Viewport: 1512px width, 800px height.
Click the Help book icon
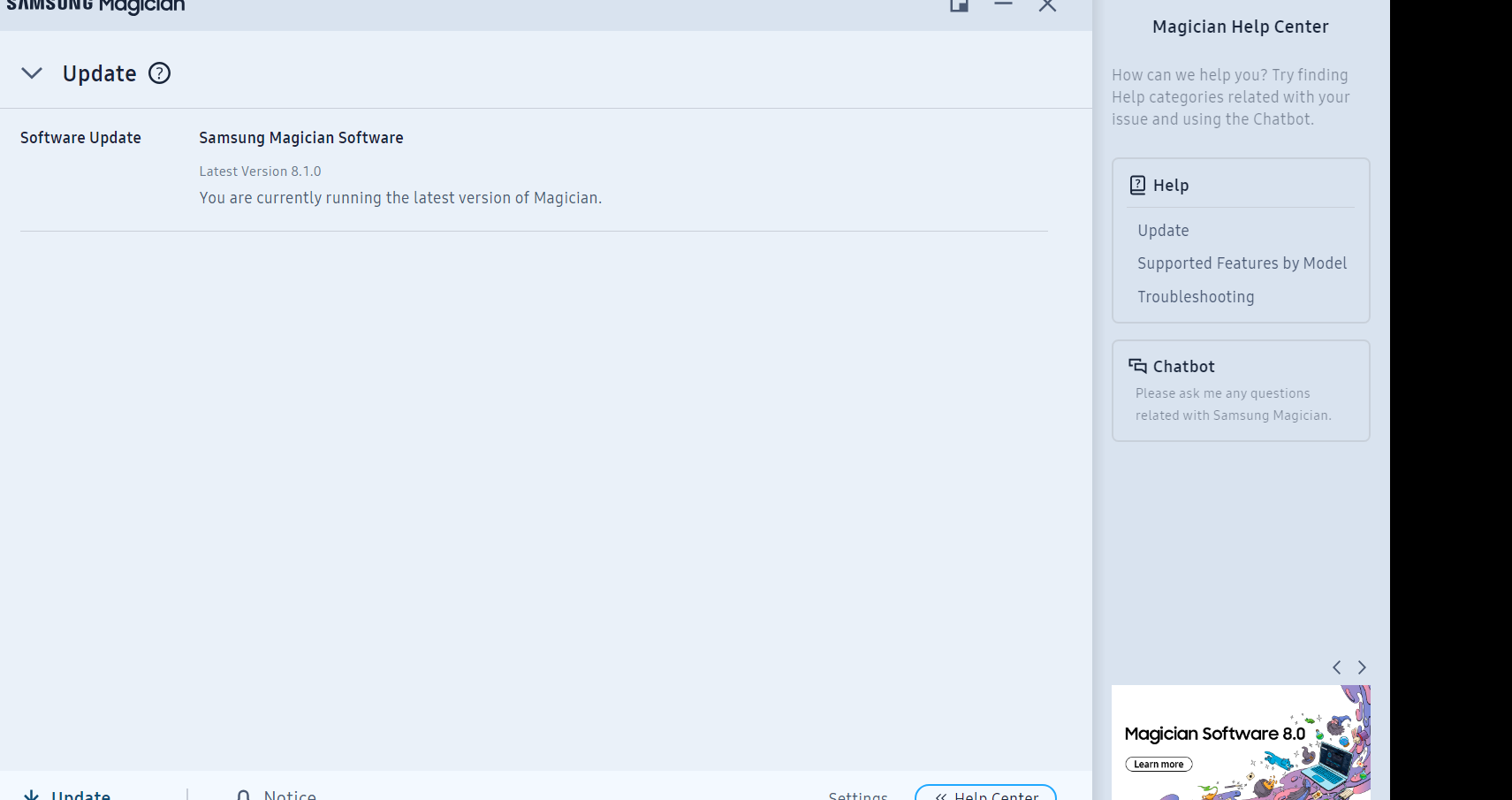tap(1137, 185)
